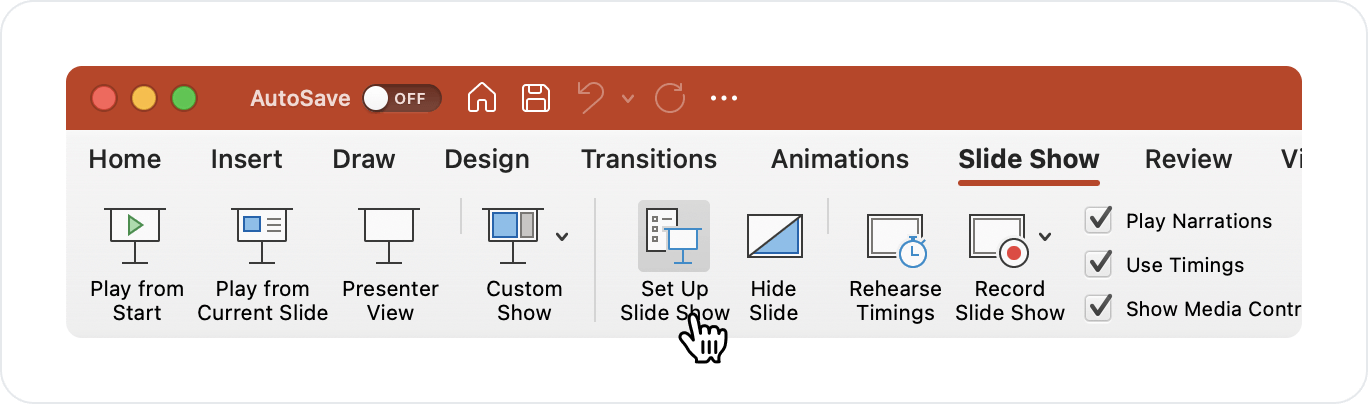1368x404 pixels.
Task: Switch to the Transitions tab
Action: 649,159
